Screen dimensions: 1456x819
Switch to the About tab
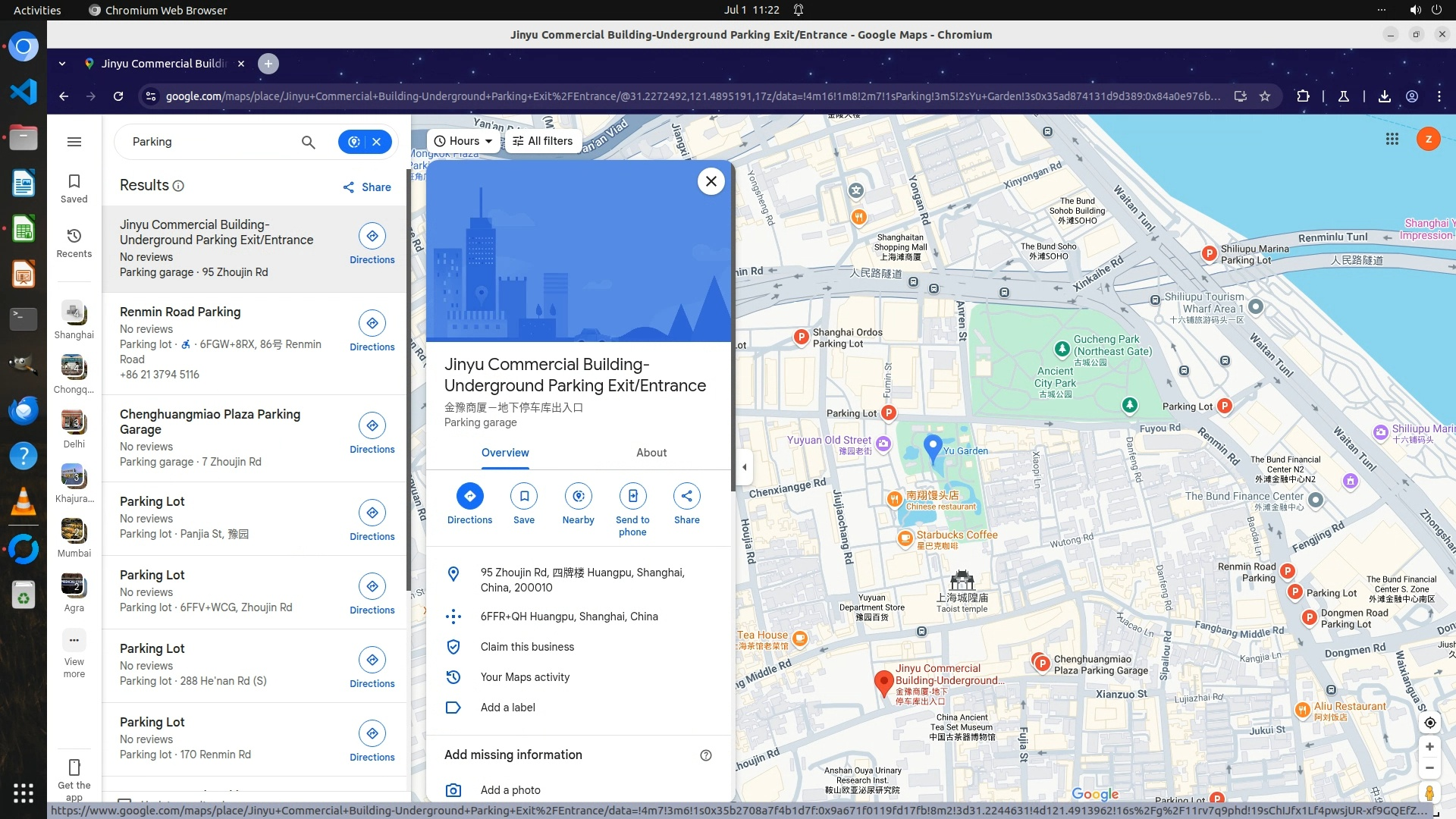(x=651, y=453)
